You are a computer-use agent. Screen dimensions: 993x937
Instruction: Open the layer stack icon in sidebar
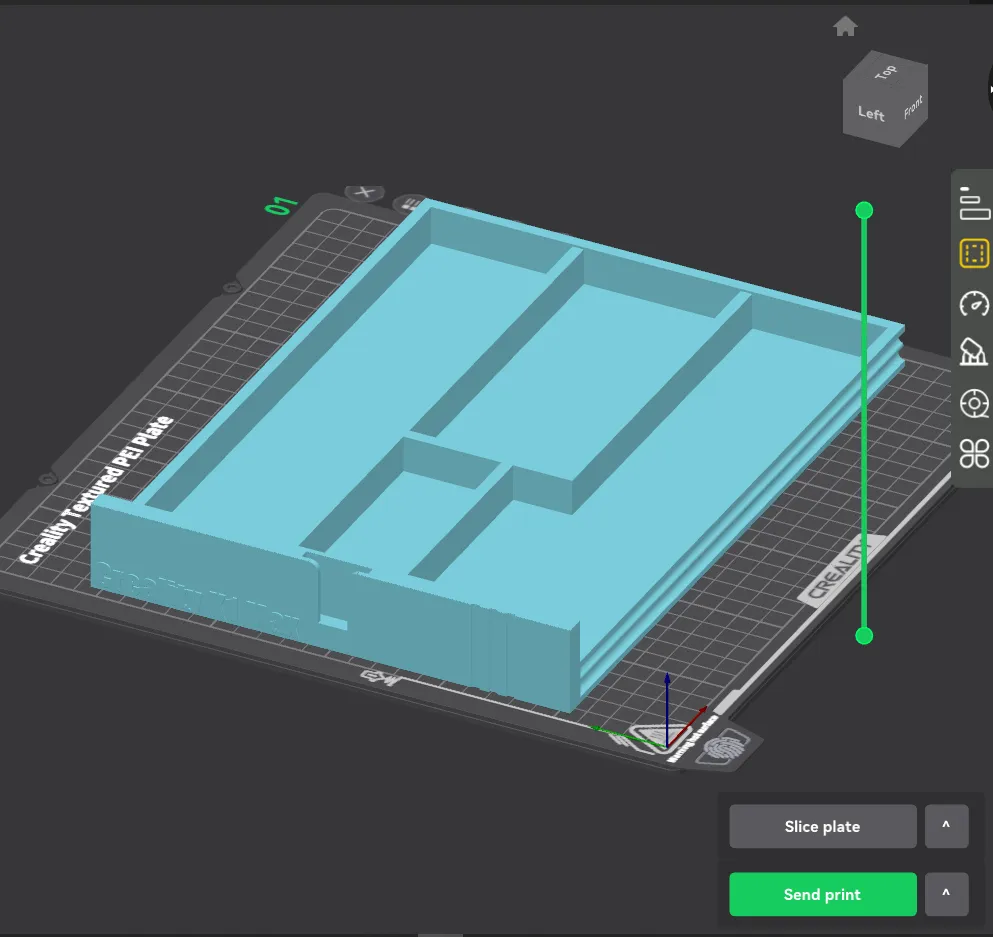[974, 203]
